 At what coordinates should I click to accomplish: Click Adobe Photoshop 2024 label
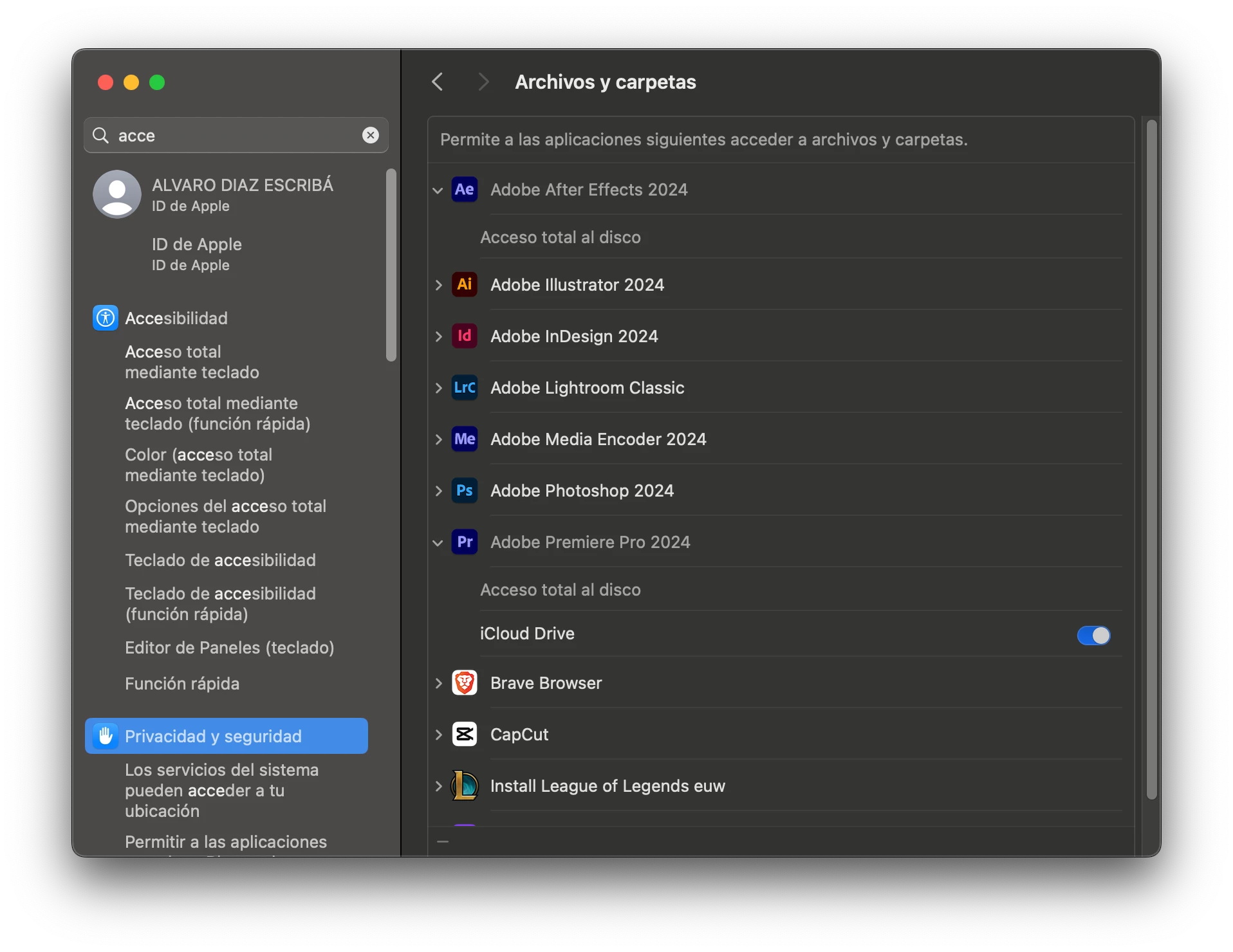[x=582, y=491]
